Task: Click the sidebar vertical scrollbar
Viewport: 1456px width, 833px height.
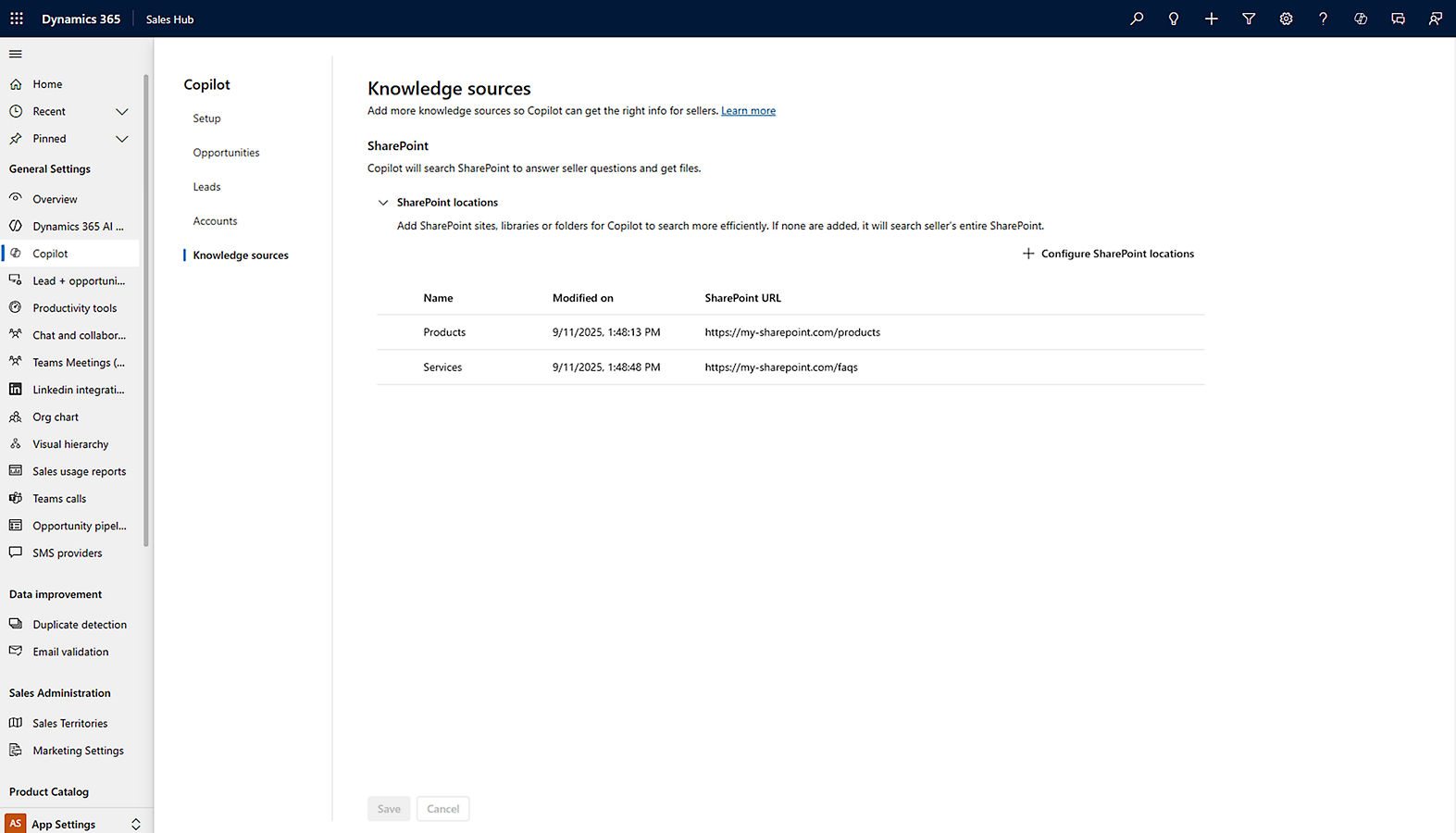Action: [146, 310]
